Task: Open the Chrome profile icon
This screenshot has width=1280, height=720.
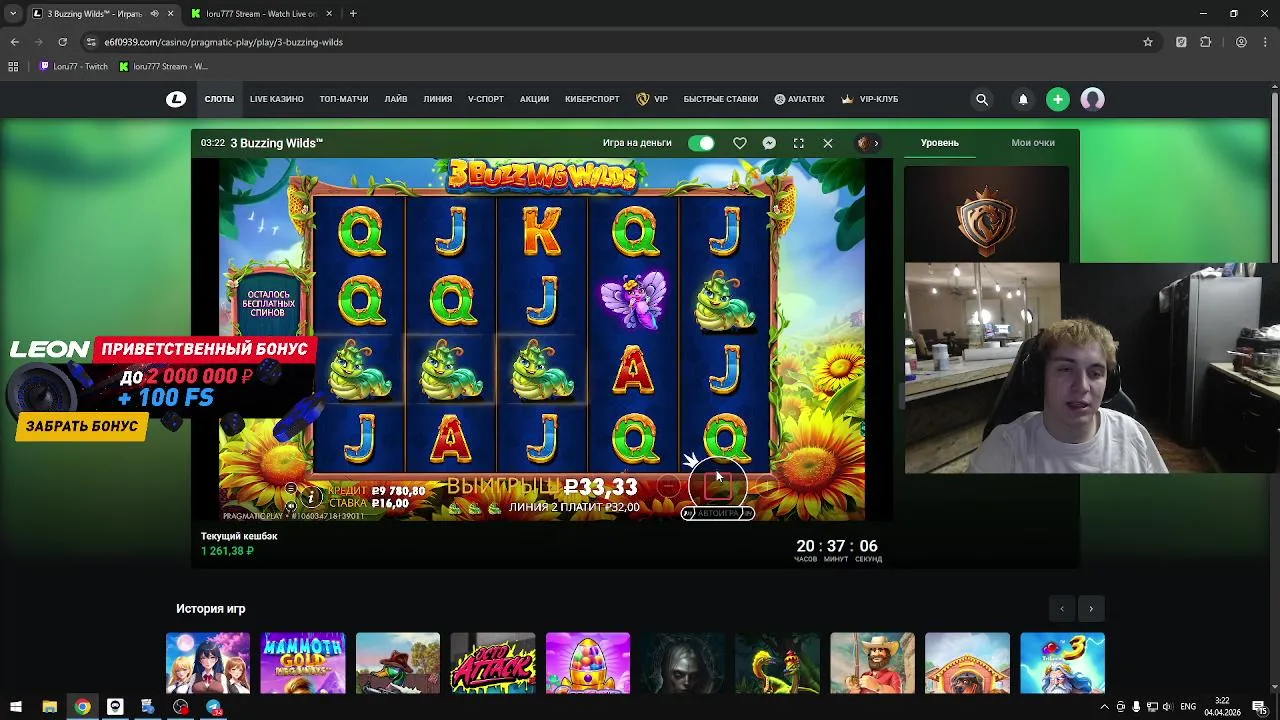Action: coord(1241,42)
